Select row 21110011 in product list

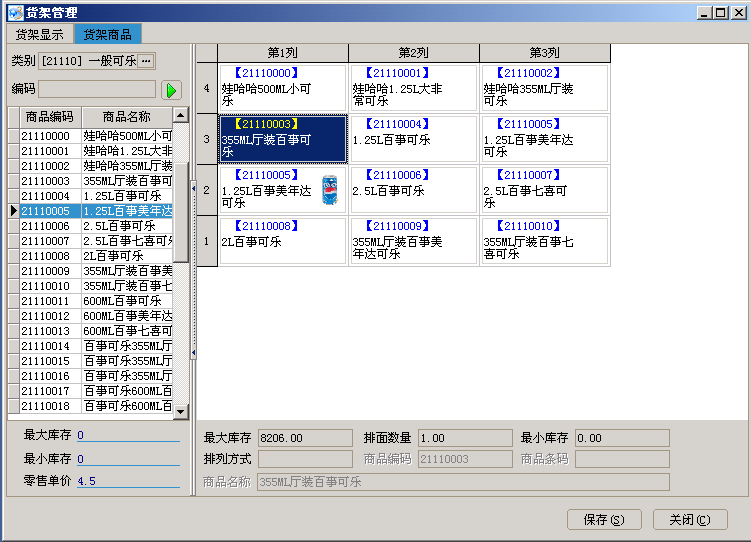coord(91,301)
